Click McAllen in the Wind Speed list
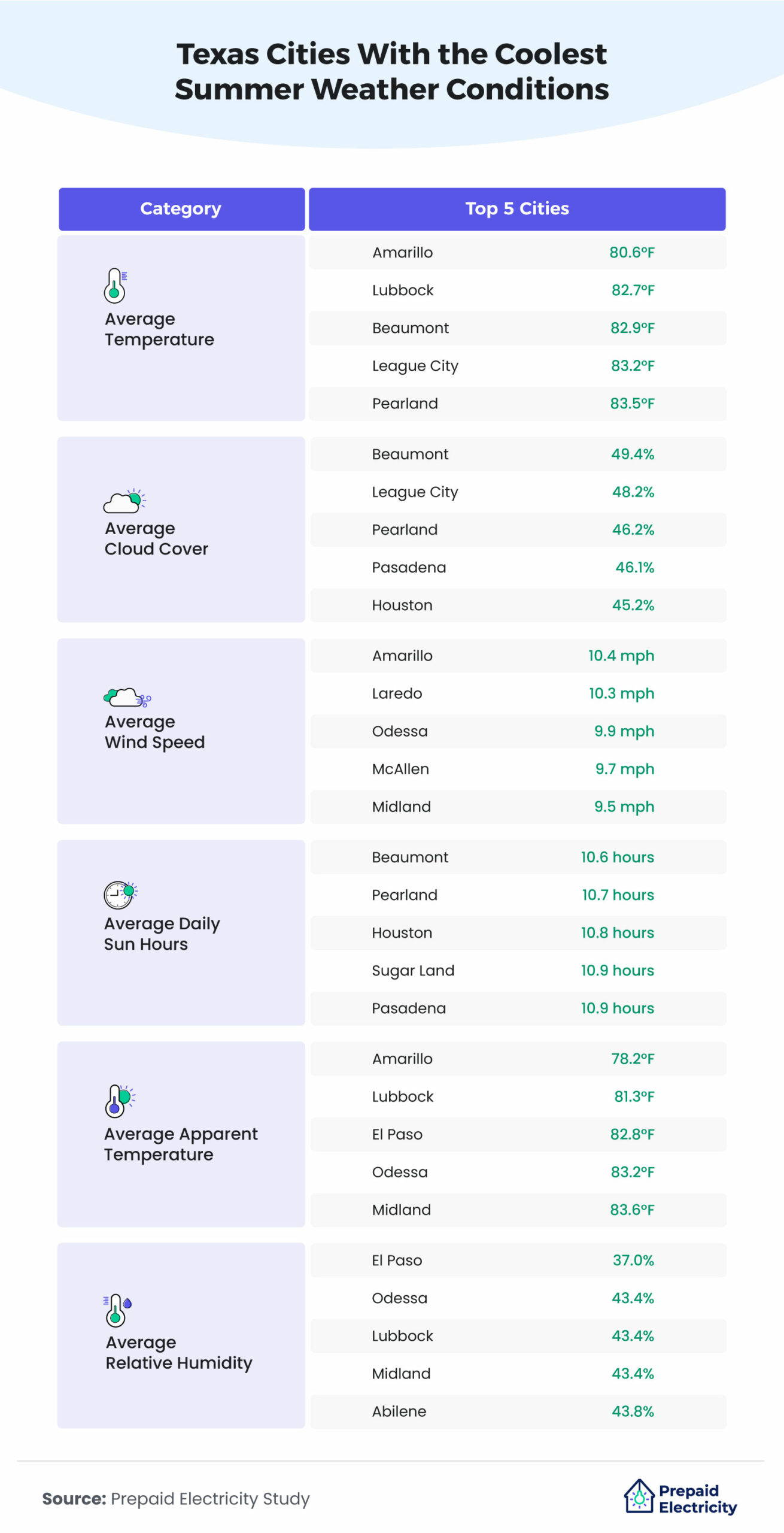The image size is (784, 1533). point(400,768)
